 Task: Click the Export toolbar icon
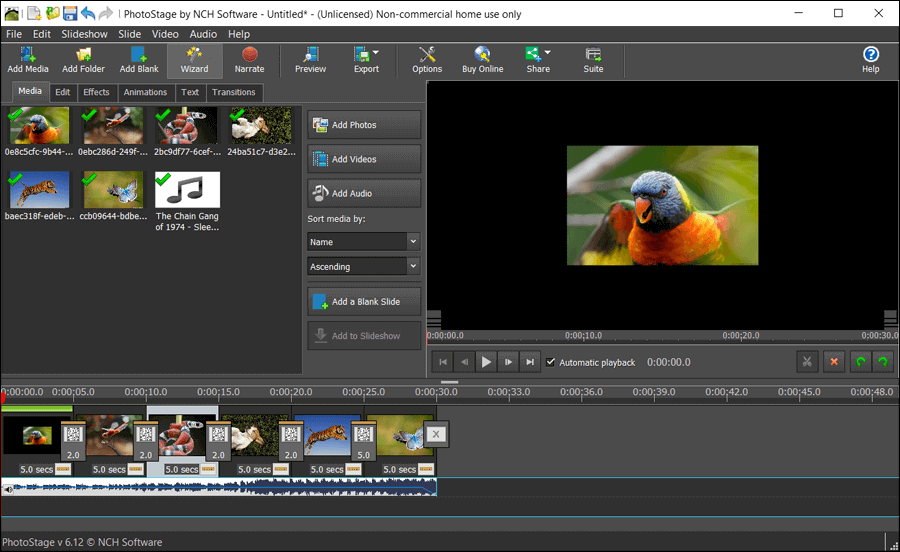click(362, 55)
